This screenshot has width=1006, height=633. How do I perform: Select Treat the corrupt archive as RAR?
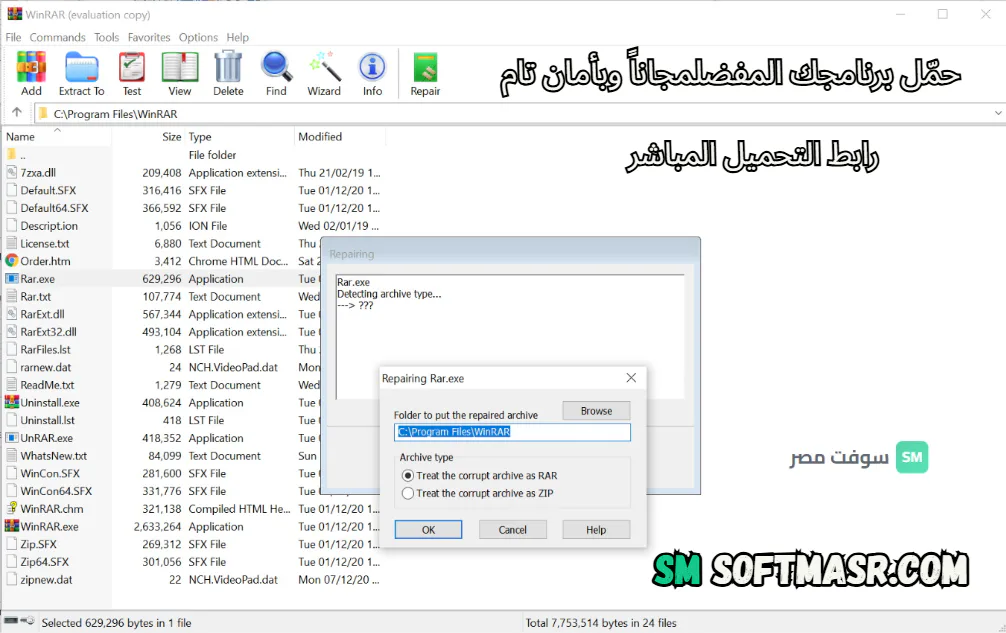pos(407,476)
